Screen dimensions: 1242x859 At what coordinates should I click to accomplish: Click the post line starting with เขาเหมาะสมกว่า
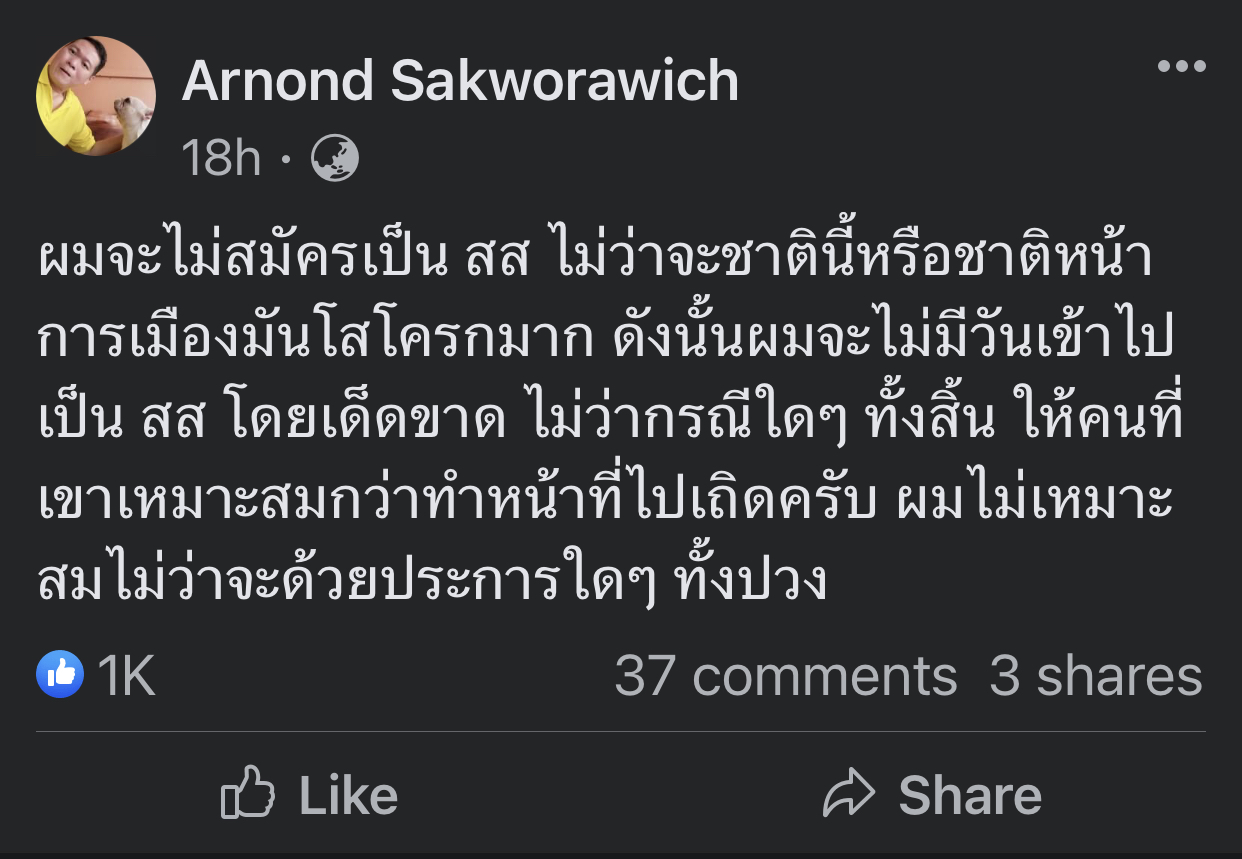pyautogui.click(x=605, y=501)
